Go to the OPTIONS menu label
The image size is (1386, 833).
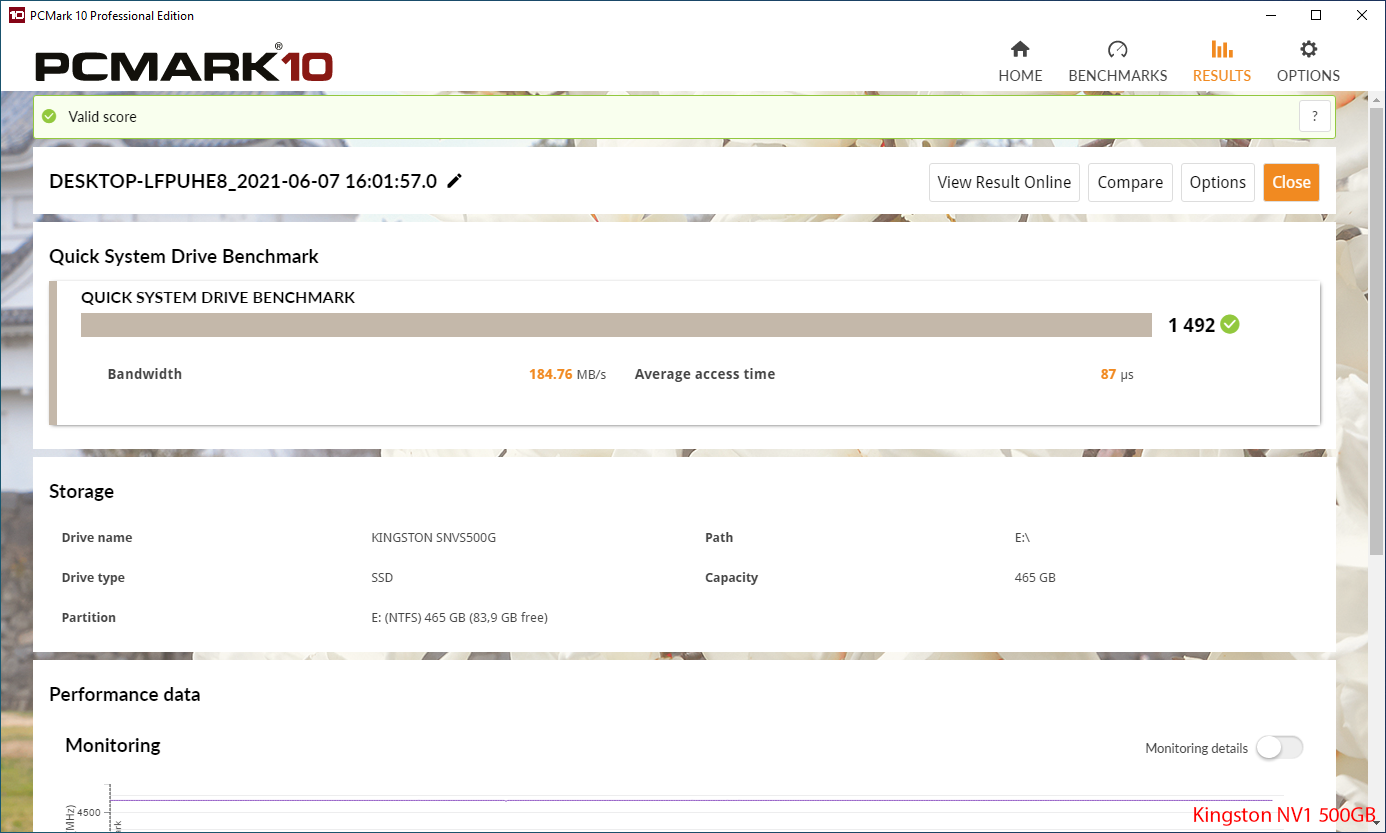point(1308,76)
